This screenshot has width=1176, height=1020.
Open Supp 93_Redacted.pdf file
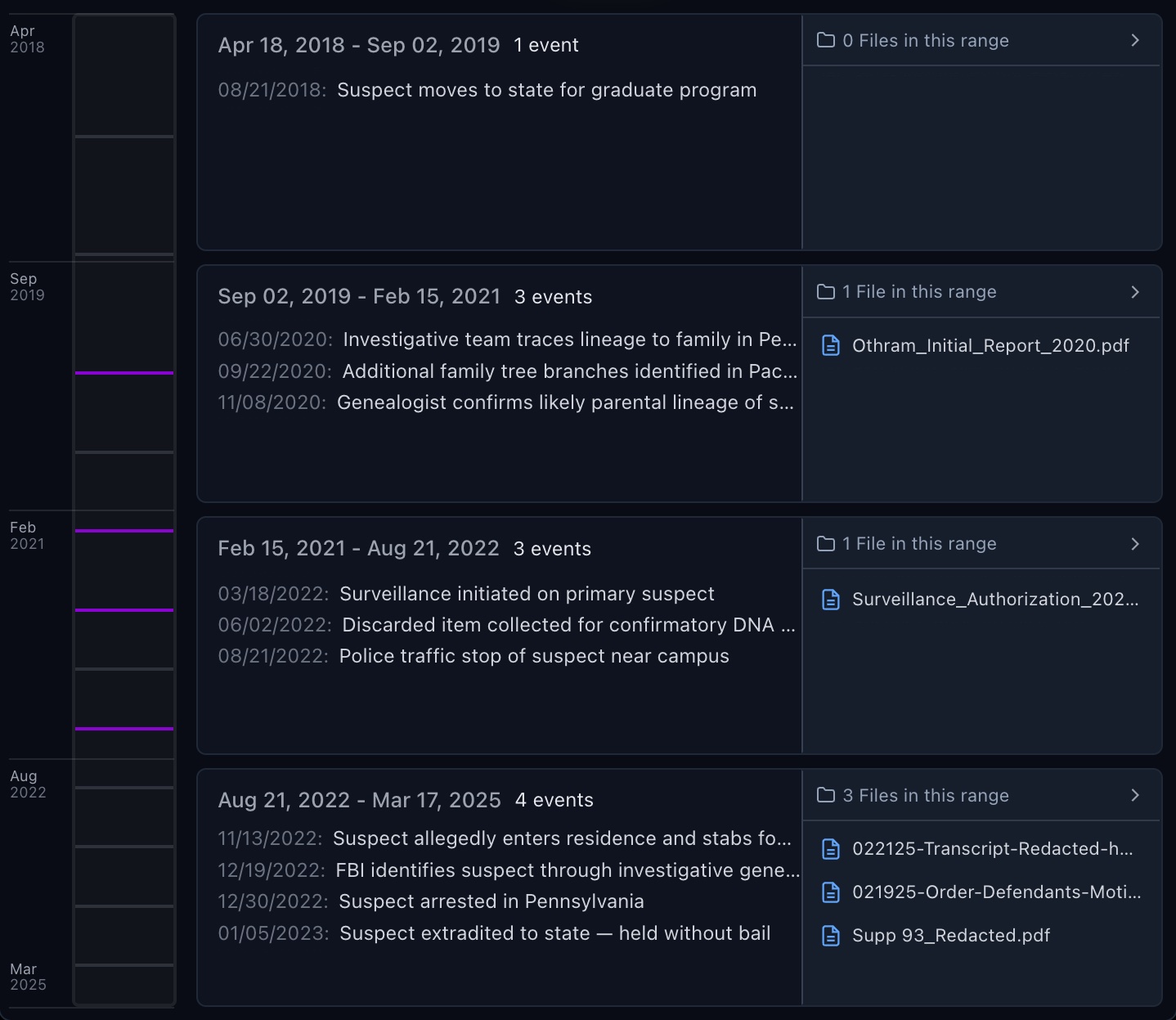coord(950,936)
